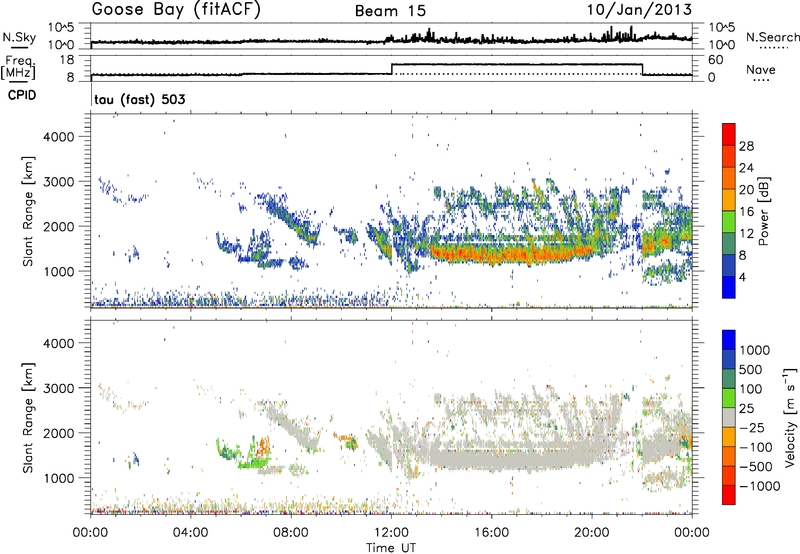Pick the bright blue bottom segment of power colorbar

pos(729,287)
